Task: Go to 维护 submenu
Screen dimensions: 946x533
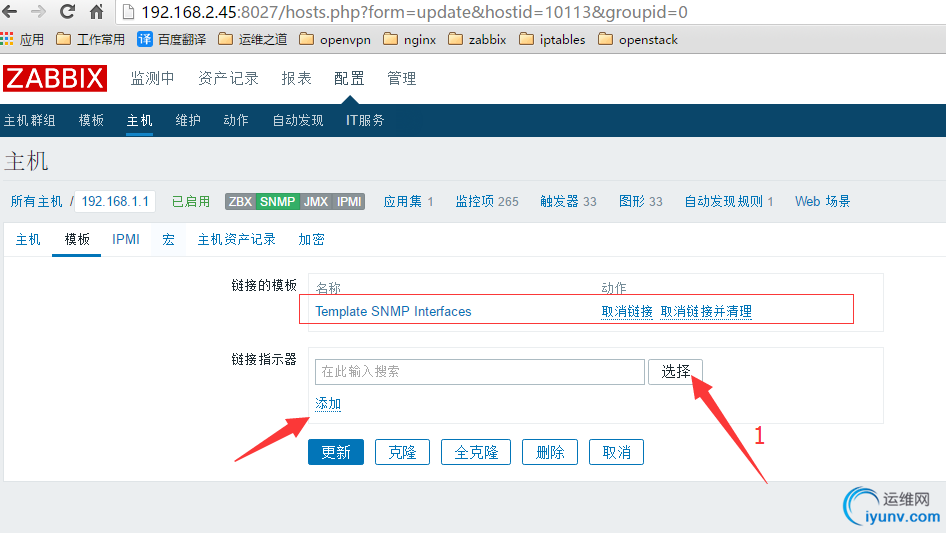Action: 188,120
